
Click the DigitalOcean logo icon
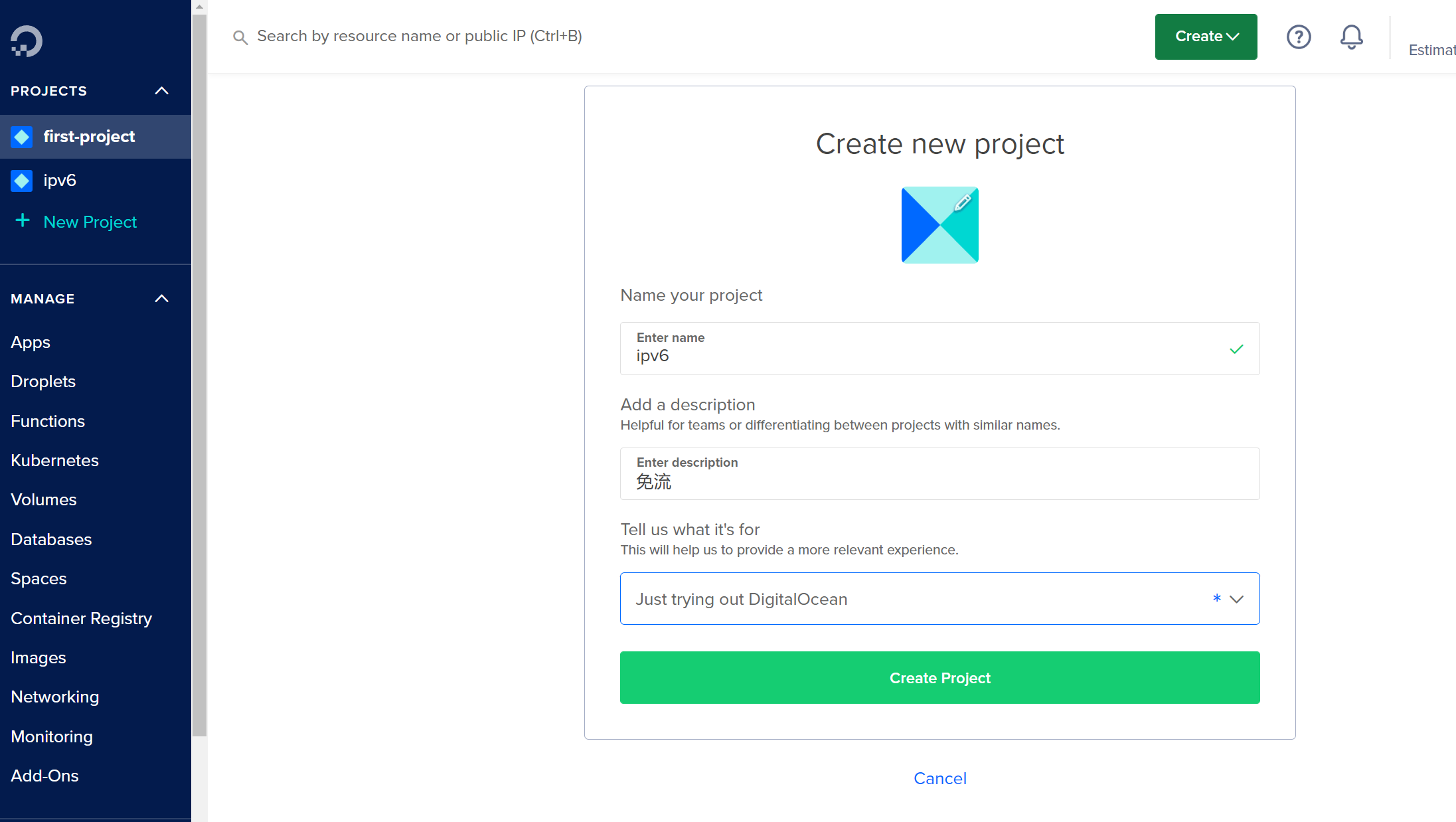tap(27, 41)
